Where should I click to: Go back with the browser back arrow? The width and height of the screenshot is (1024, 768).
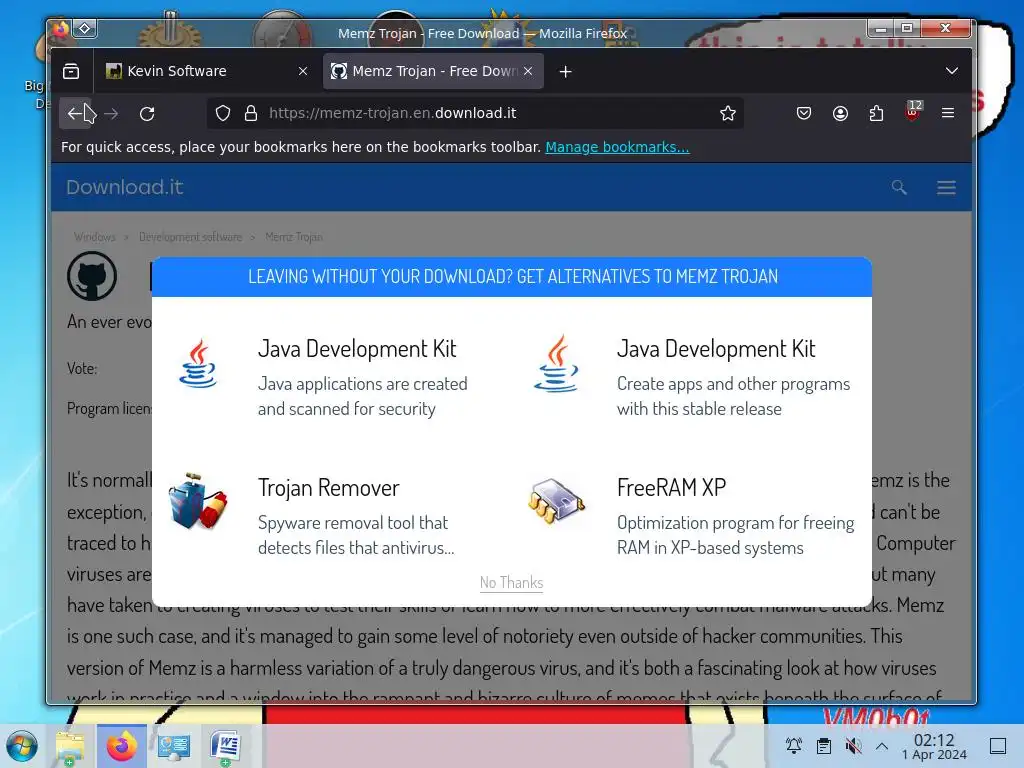[74, 114]
